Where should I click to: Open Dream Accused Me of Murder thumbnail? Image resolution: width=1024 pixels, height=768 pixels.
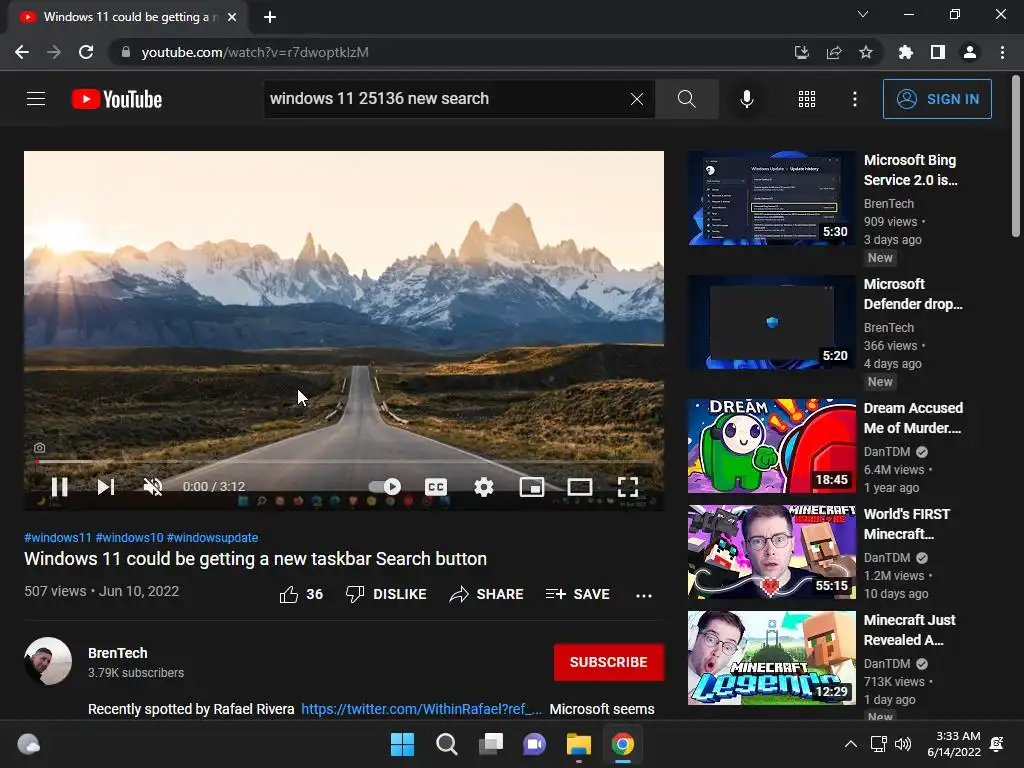point(771,446)
